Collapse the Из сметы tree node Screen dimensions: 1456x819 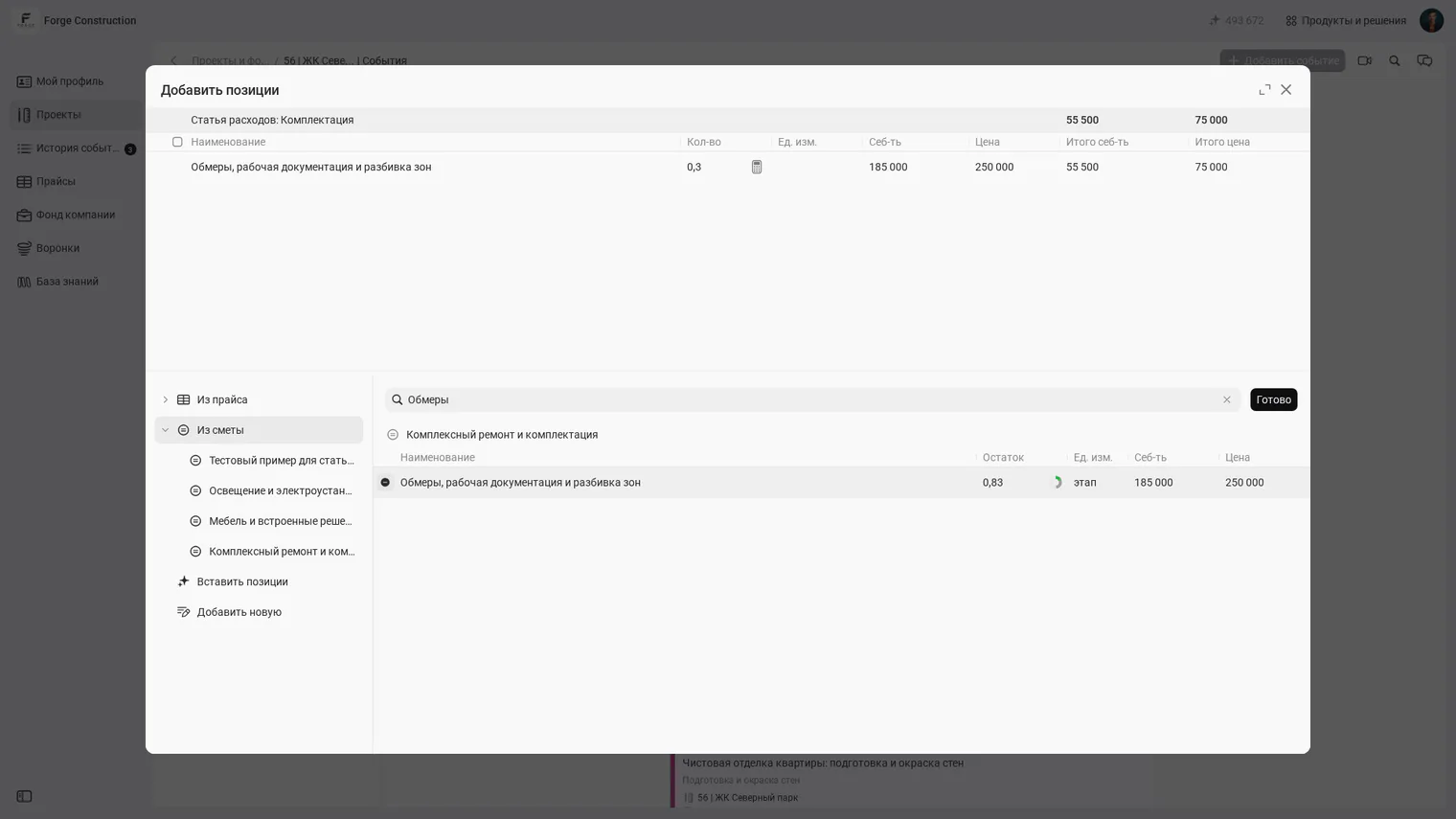tap(165, 430)
